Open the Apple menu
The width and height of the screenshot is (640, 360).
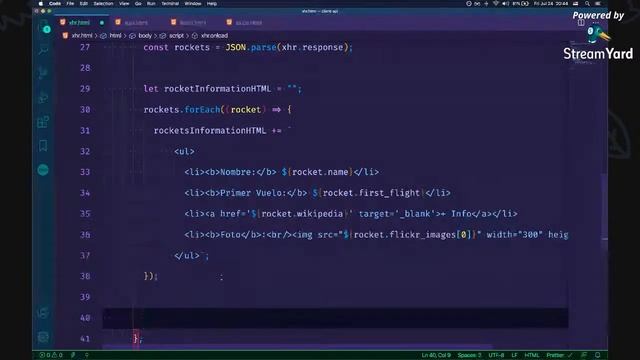[x=40, y=3]
